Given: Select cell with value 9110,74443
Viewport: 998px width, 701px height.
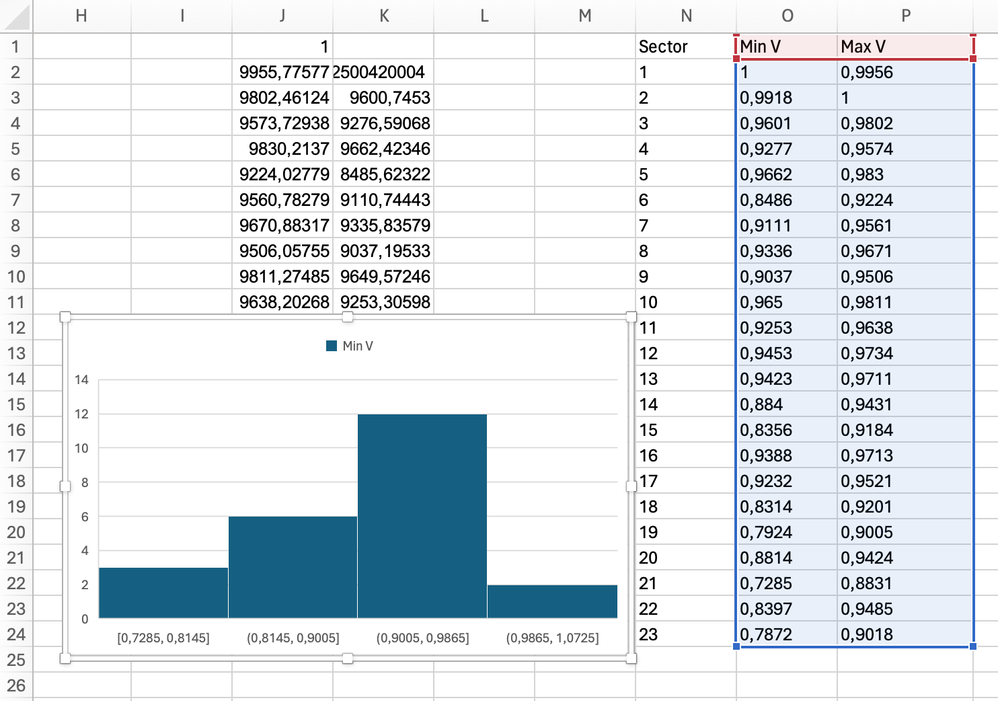Looking at the screenshot, I should 383,200.
